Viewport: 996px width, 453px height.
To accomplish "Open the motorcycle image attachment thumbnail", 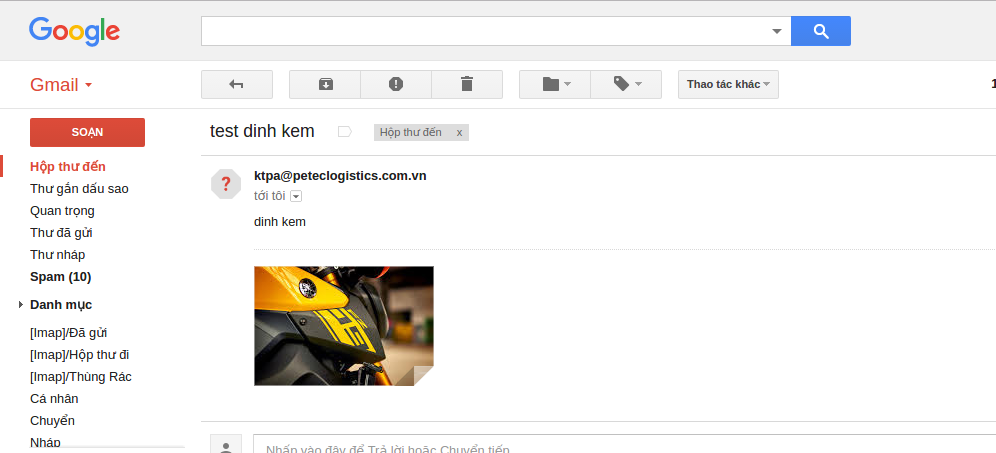I will pos(344,326).
